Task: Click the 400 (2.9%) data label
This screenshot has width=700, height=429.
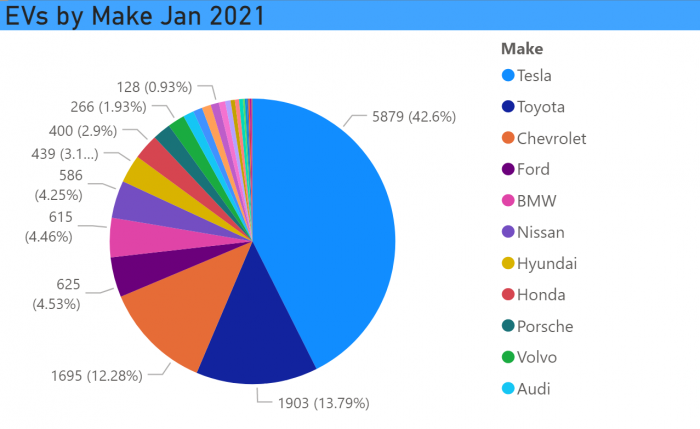Action: tap(83, 131)
